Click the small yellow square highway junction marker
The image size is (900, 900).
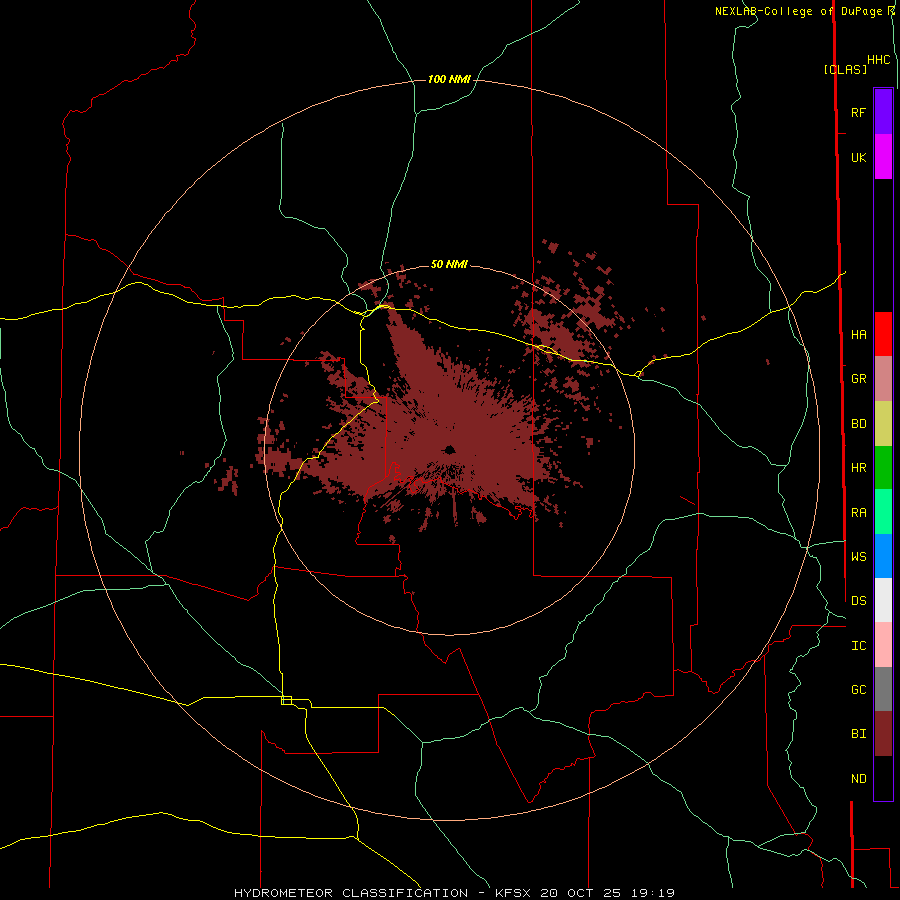pyautogui.click(x=286, y=700)
